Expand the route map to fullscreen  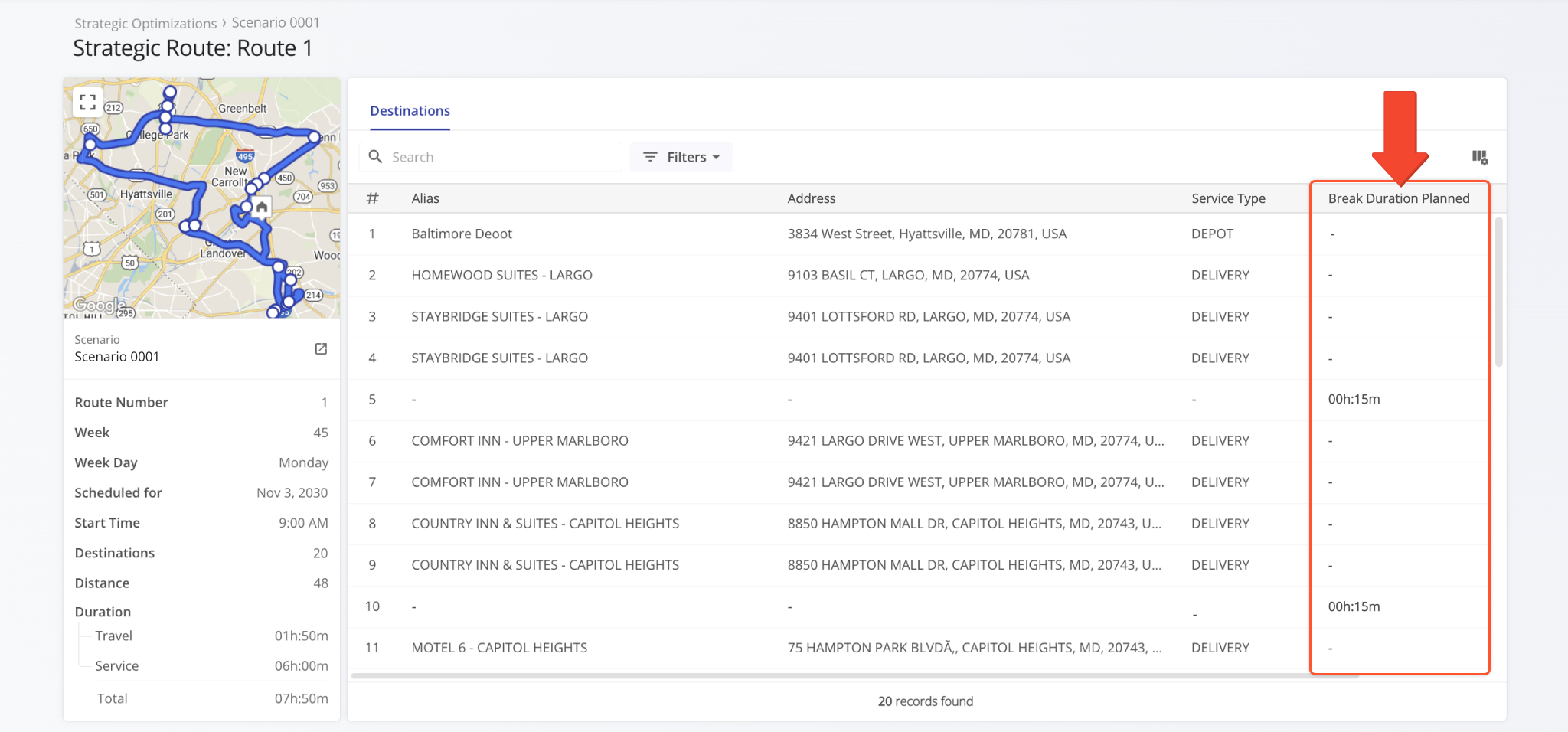tap(88, 102)
